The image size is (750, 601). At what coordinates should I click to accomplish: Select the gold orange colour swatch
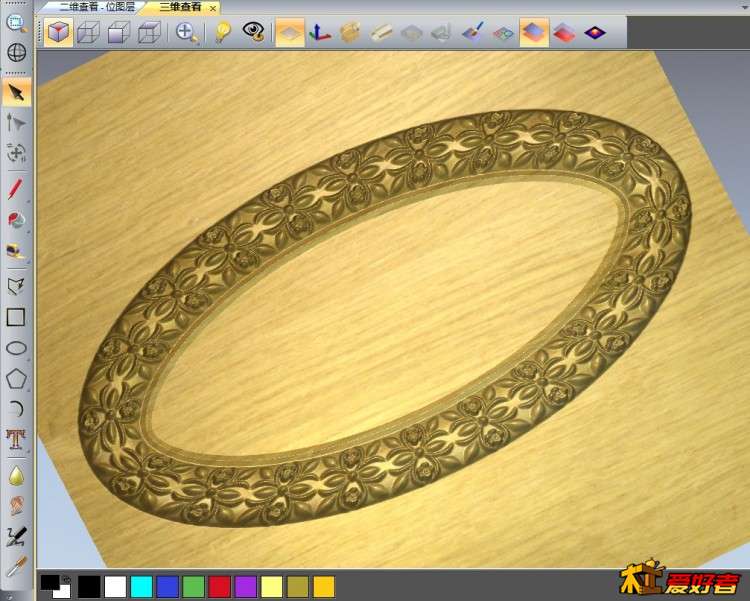[324, 587]
